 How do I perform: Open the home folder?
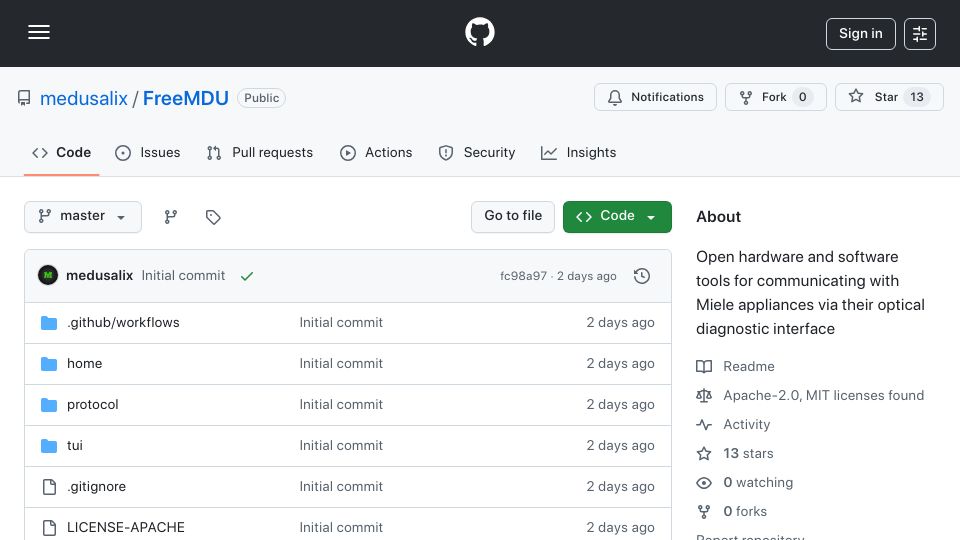pos(84,364)
